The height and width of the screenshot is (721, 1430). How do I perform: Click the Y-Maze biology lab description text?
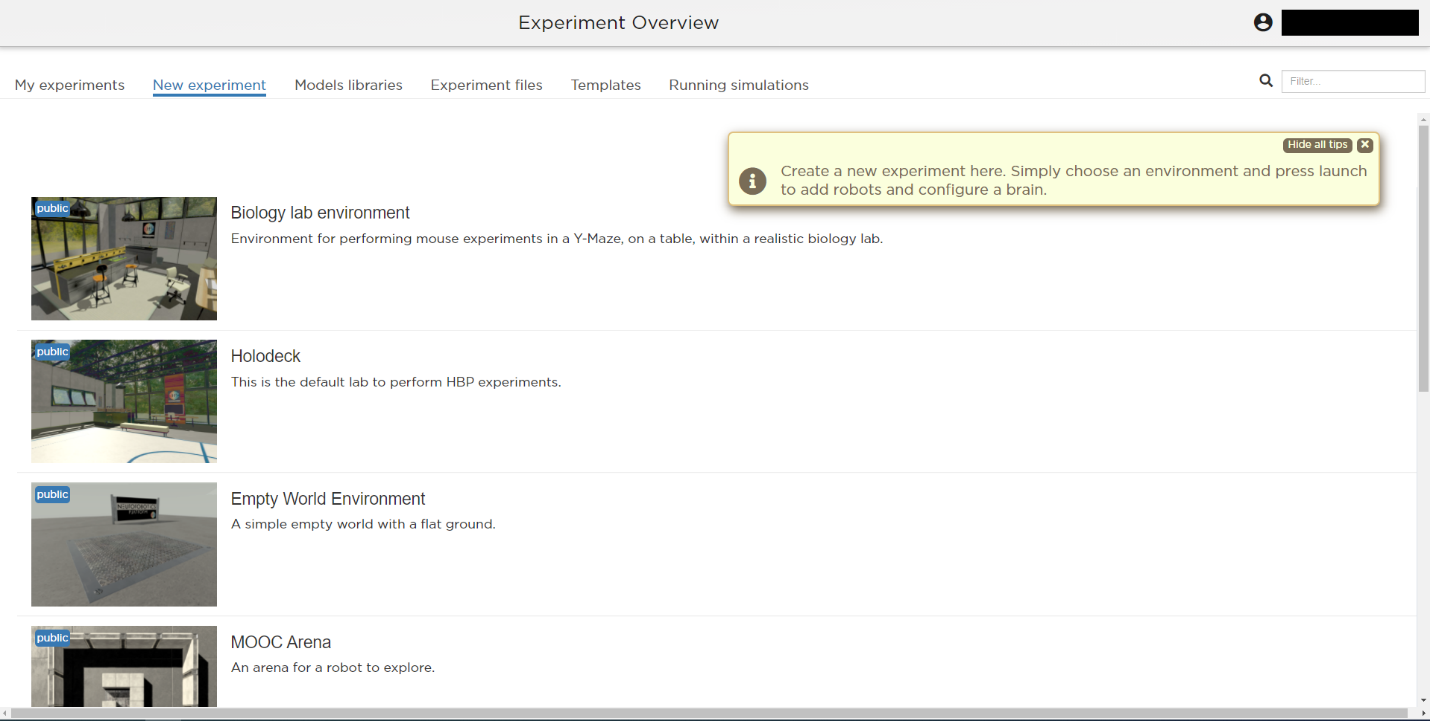click(x=557, y=239)
